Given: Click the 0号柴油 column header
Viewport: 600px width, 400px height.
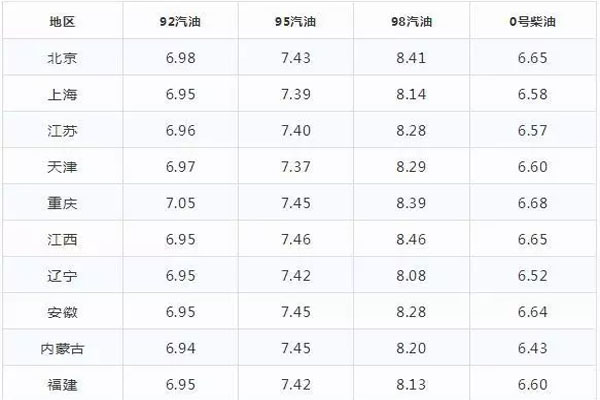Looking at the screenshot, I should click(x=532, y=21).
